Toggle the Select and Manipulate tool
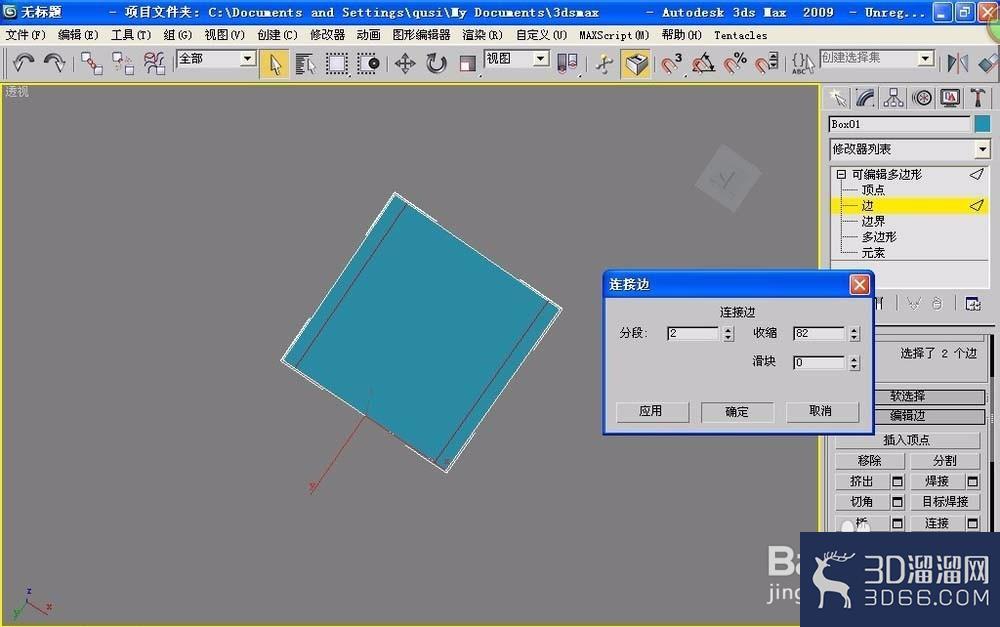 (x=604, y=63)
